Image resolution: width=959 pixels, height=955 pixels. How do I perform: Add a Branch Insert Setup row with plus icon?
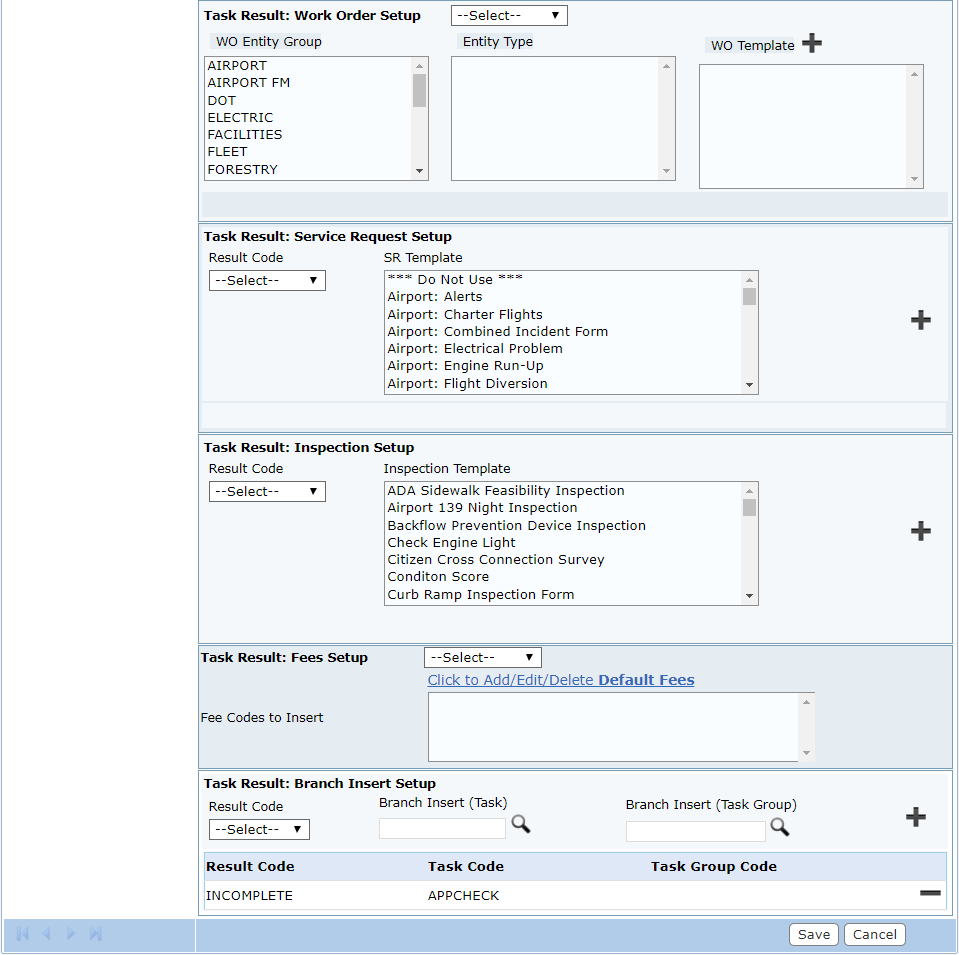(x=916, y=817)
